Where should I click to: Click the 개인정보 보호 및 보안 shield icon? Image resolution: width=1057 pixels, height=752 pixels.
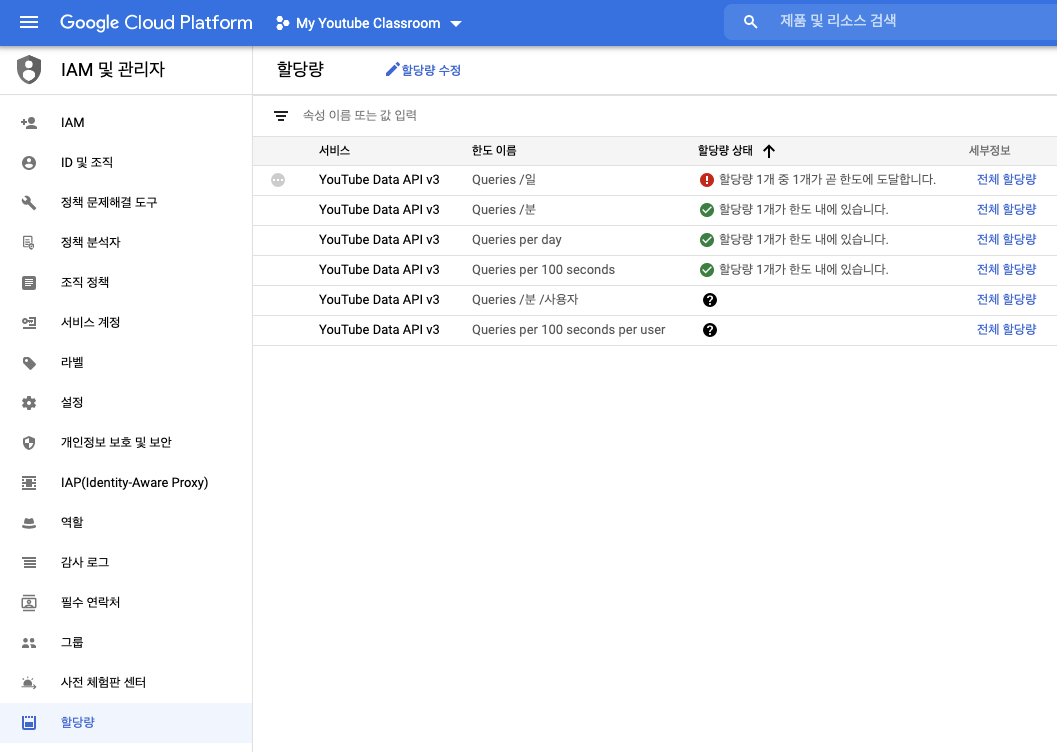(x=29, y=443)
